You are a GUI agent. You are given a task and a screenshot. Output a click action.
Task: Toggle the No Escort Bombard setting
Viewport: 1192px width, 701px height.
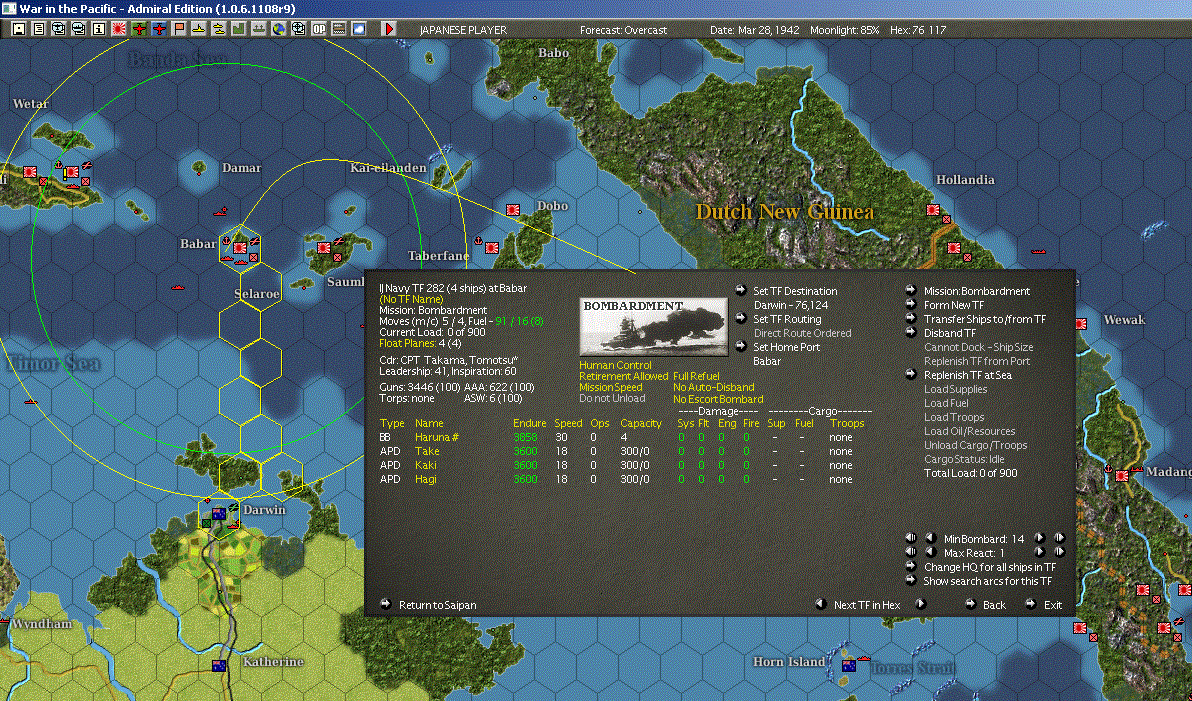point(718,398)
